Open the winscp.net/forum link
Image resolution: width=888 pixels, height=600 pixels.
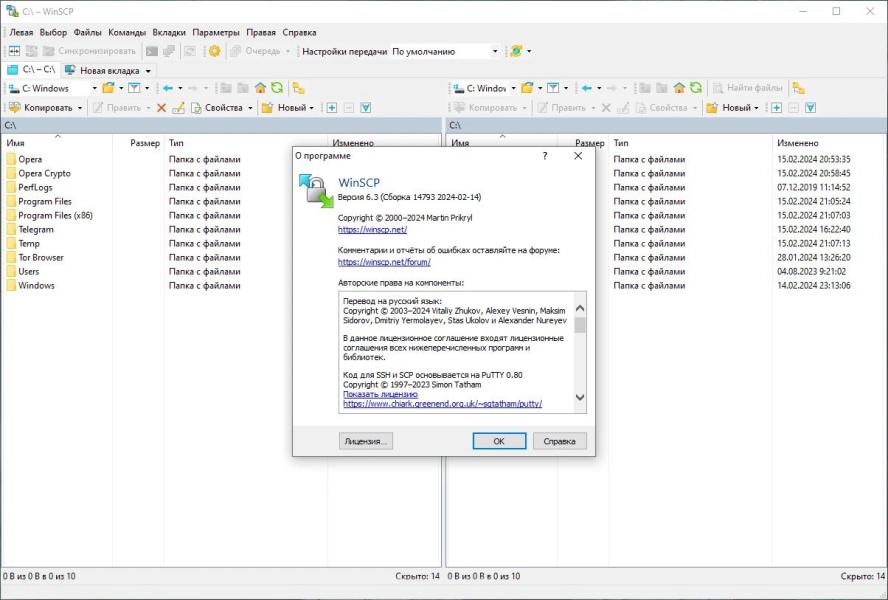pos(384,262)
